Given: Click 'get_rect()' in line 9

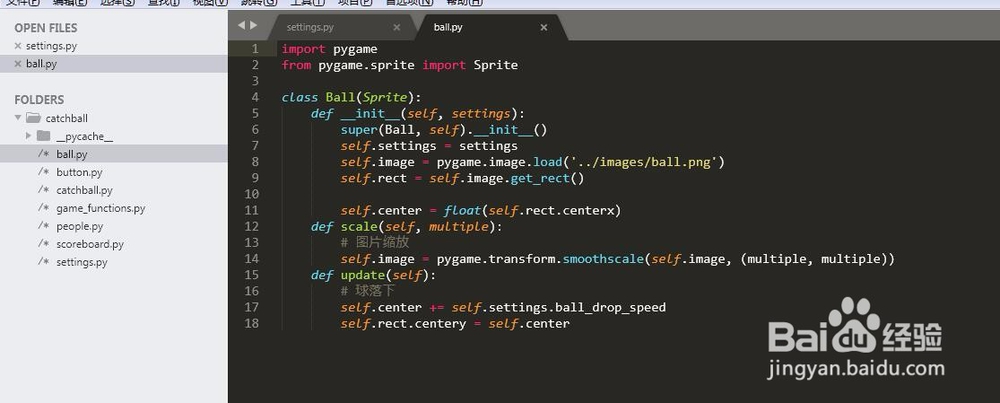Looking at the screenshot, I should click(547, 179).
